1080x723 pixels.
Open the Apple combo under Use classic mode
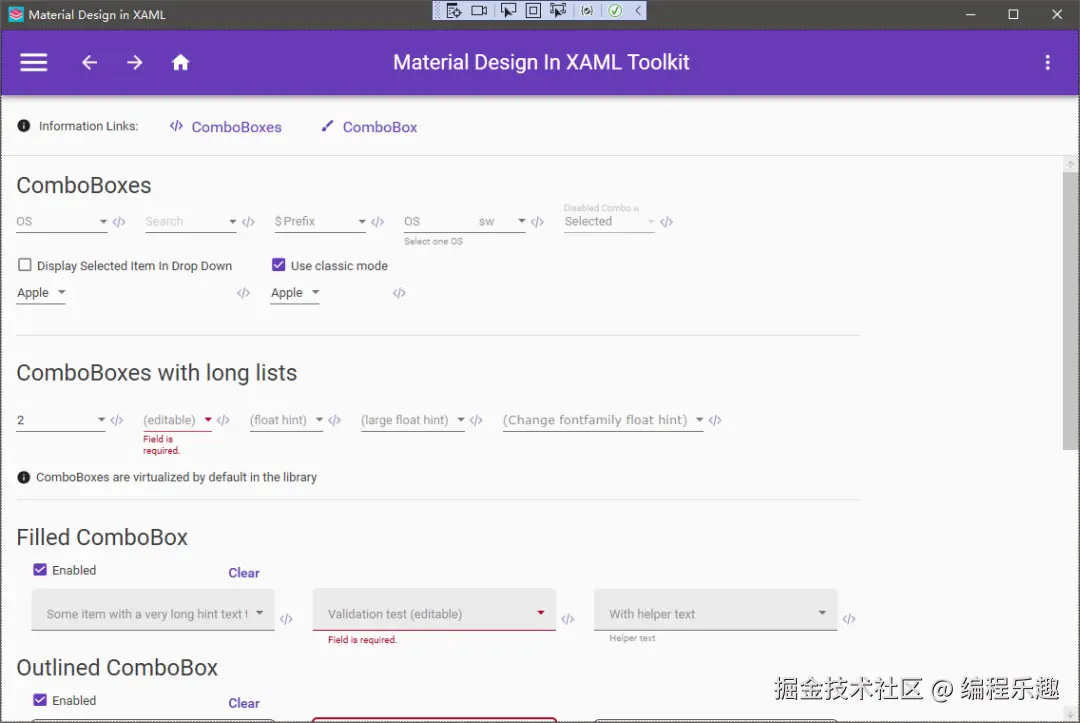pyautogui.click(x=295, y=293)
